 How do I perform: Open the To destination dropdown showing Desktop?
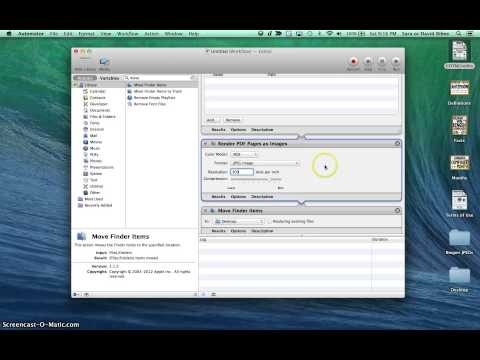coord(238,221)
